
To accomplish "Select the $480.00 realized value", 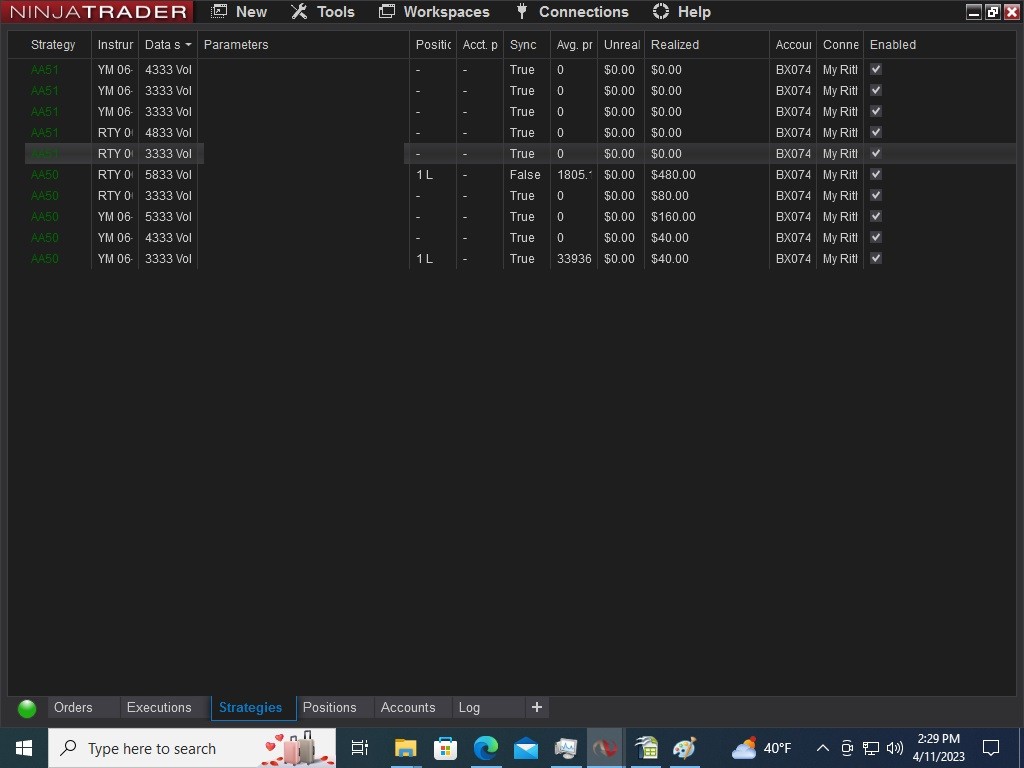I will [673, 175].
